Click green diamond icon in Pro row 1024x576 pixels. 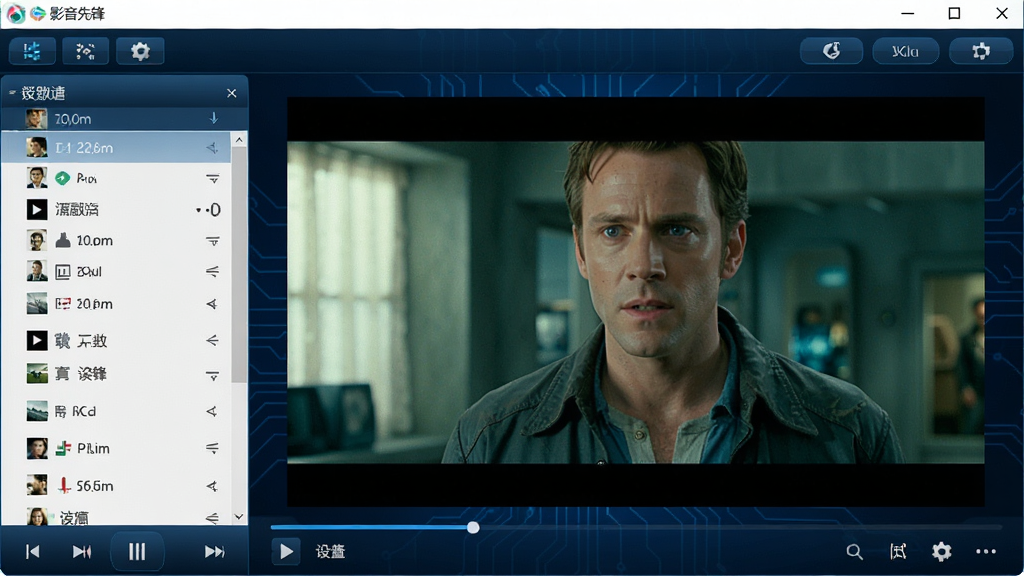[63, 178]
